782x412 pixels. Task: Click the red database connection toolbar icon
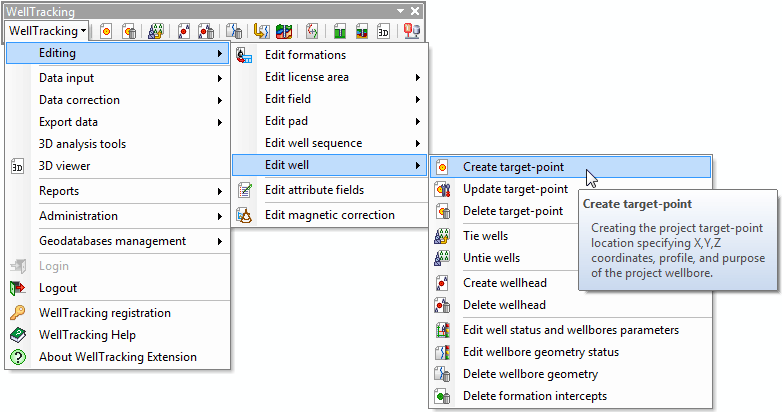[x=411, y=31]
